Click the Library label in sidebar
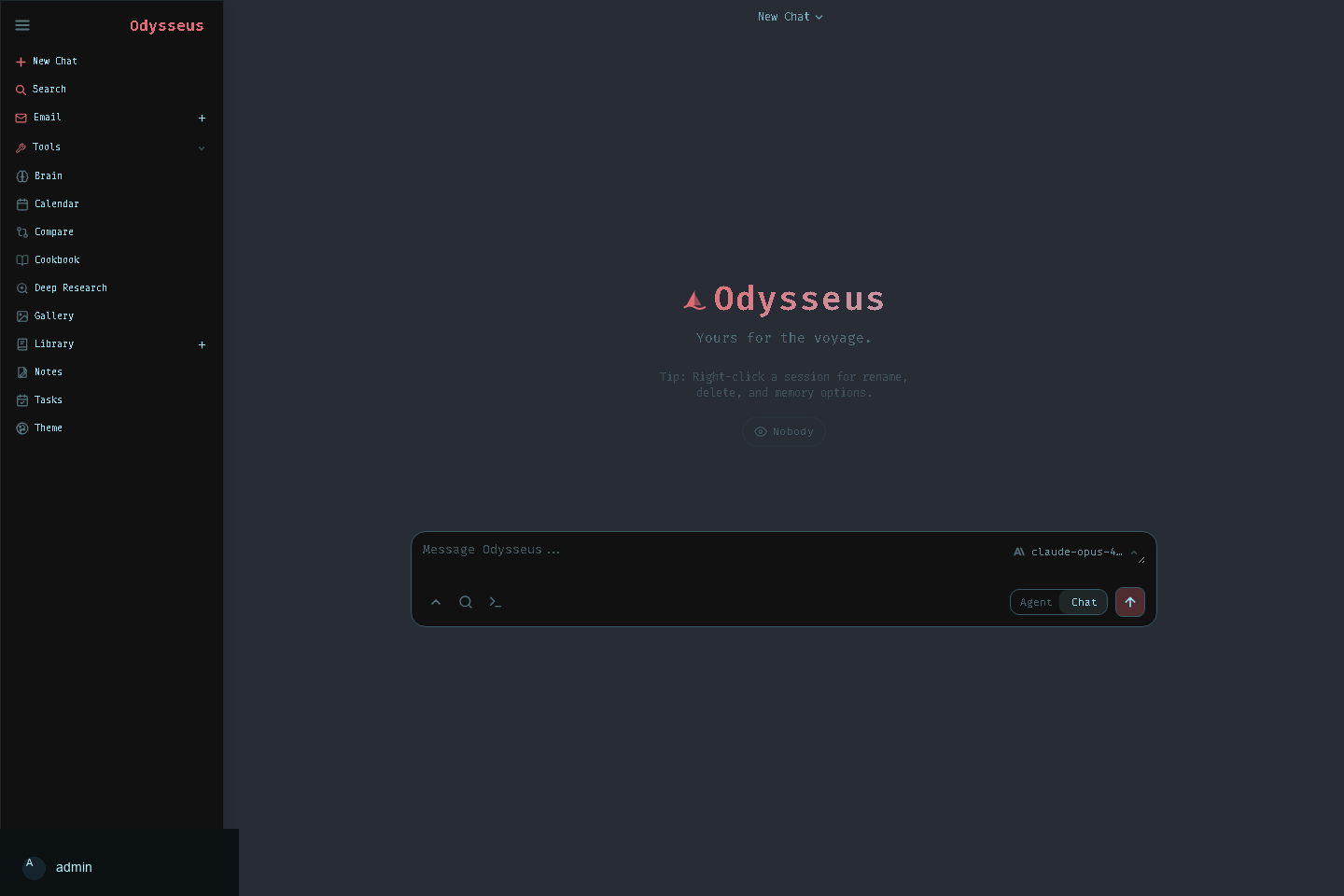Screen dimensions: 1344x896 click(54, 343)
